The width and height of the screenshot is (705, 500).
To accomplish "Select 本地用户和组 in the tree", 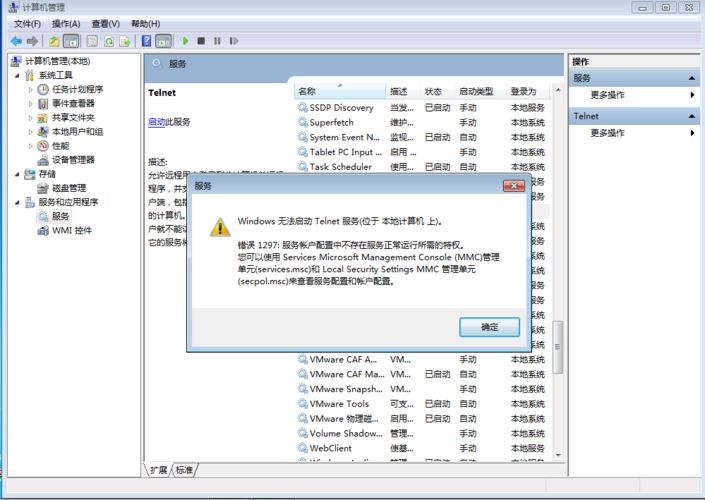I will (x=77, y=132).
